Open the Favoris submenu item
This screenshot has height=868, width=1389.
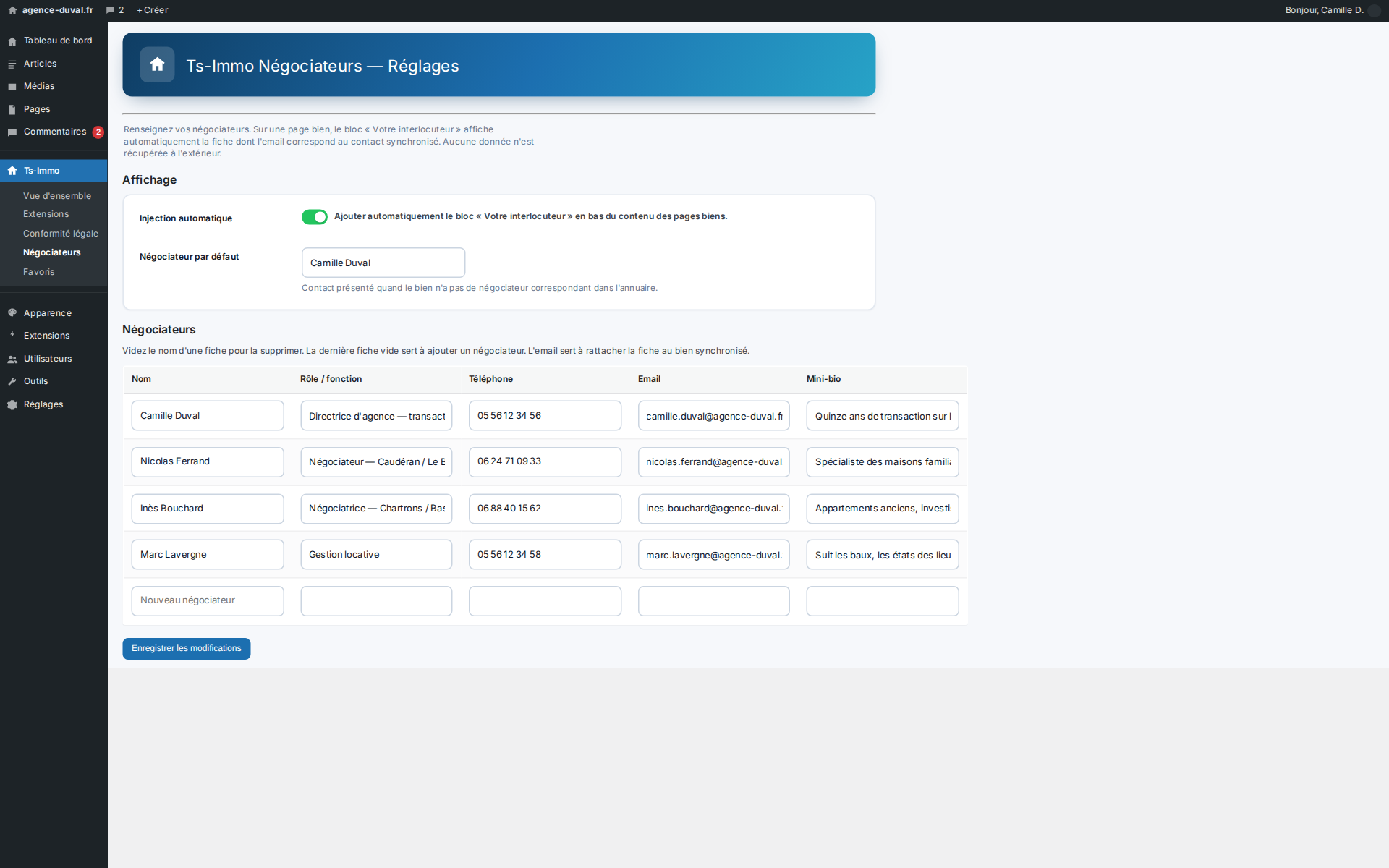[x=39, y=272]
